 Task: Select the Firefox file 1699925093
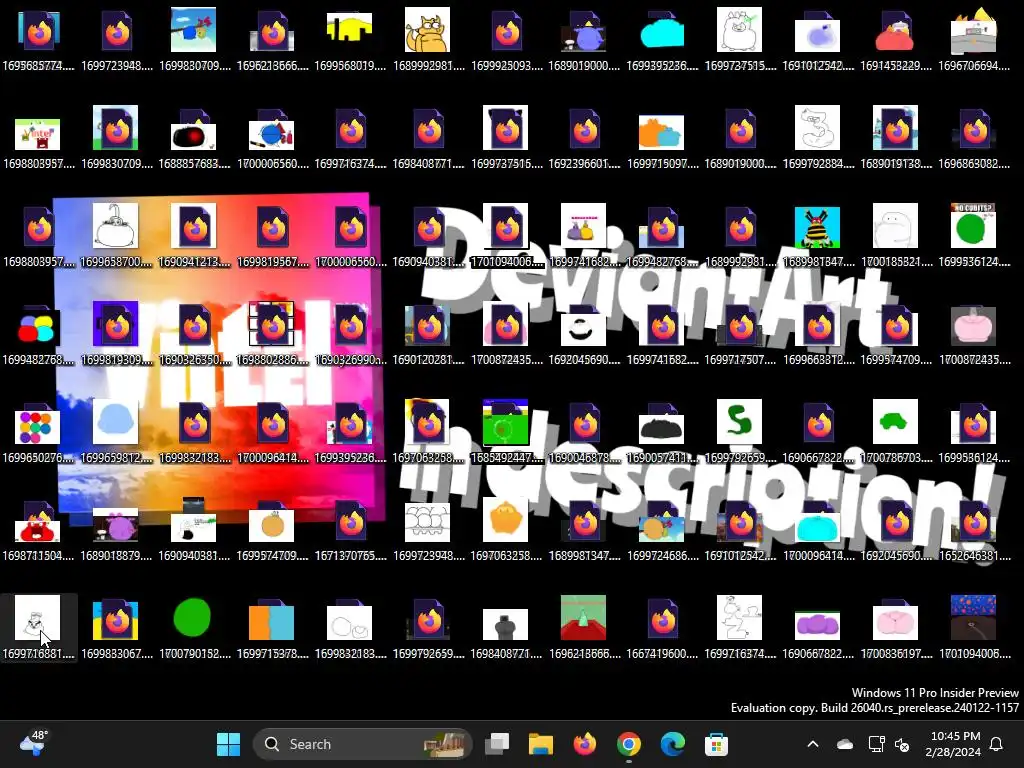(x=505, y=39)
